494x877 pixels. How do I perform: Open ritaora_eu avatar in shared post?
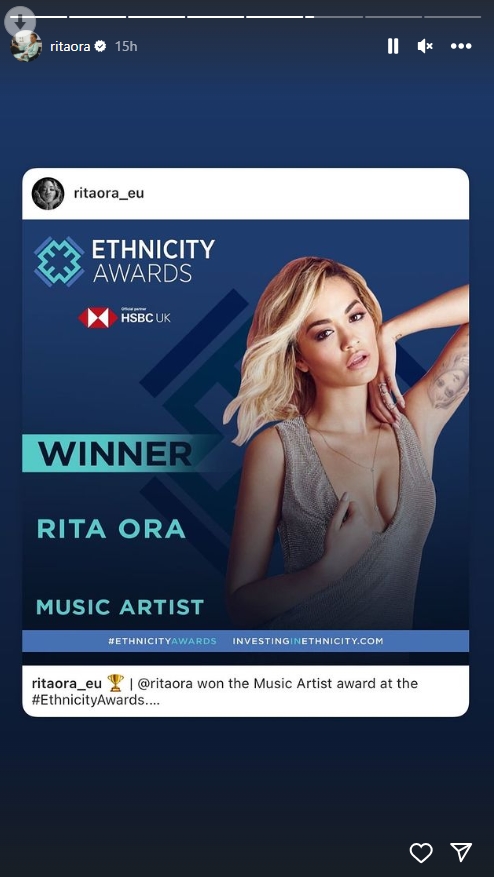pyautogui.click(x=48, y=194)
